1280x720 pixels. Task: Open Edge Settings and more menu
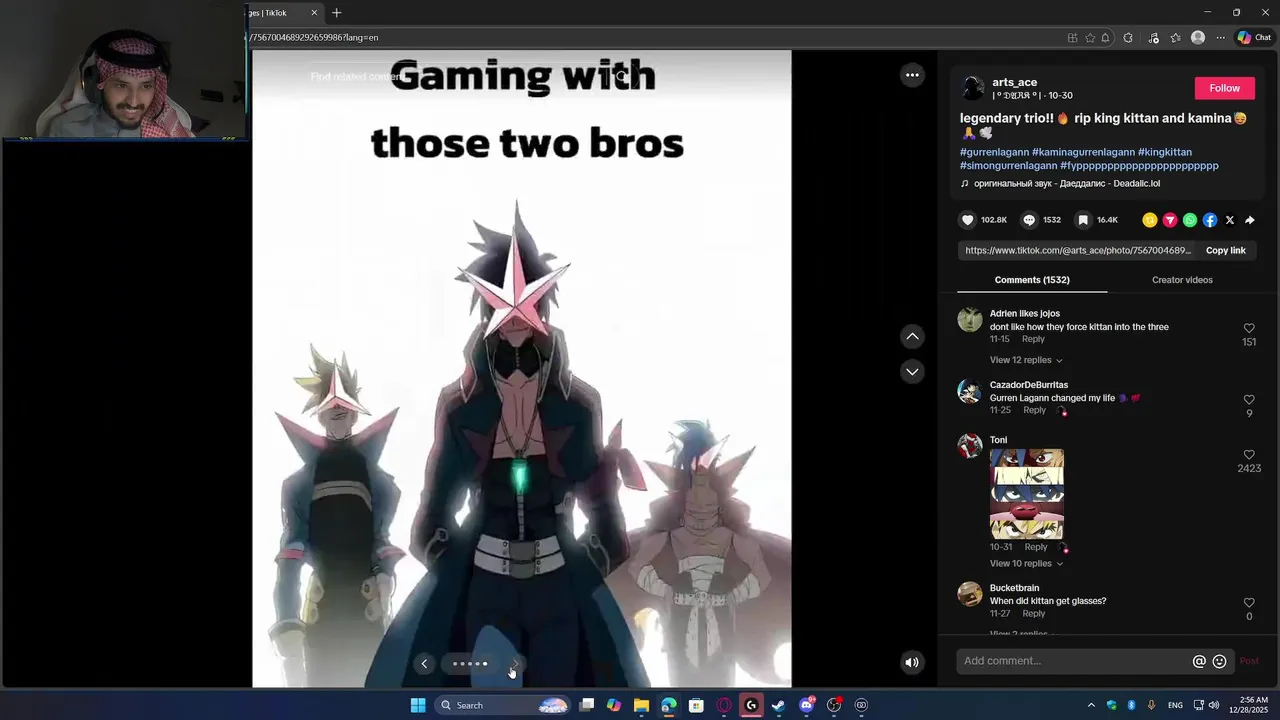point(1220,37)
